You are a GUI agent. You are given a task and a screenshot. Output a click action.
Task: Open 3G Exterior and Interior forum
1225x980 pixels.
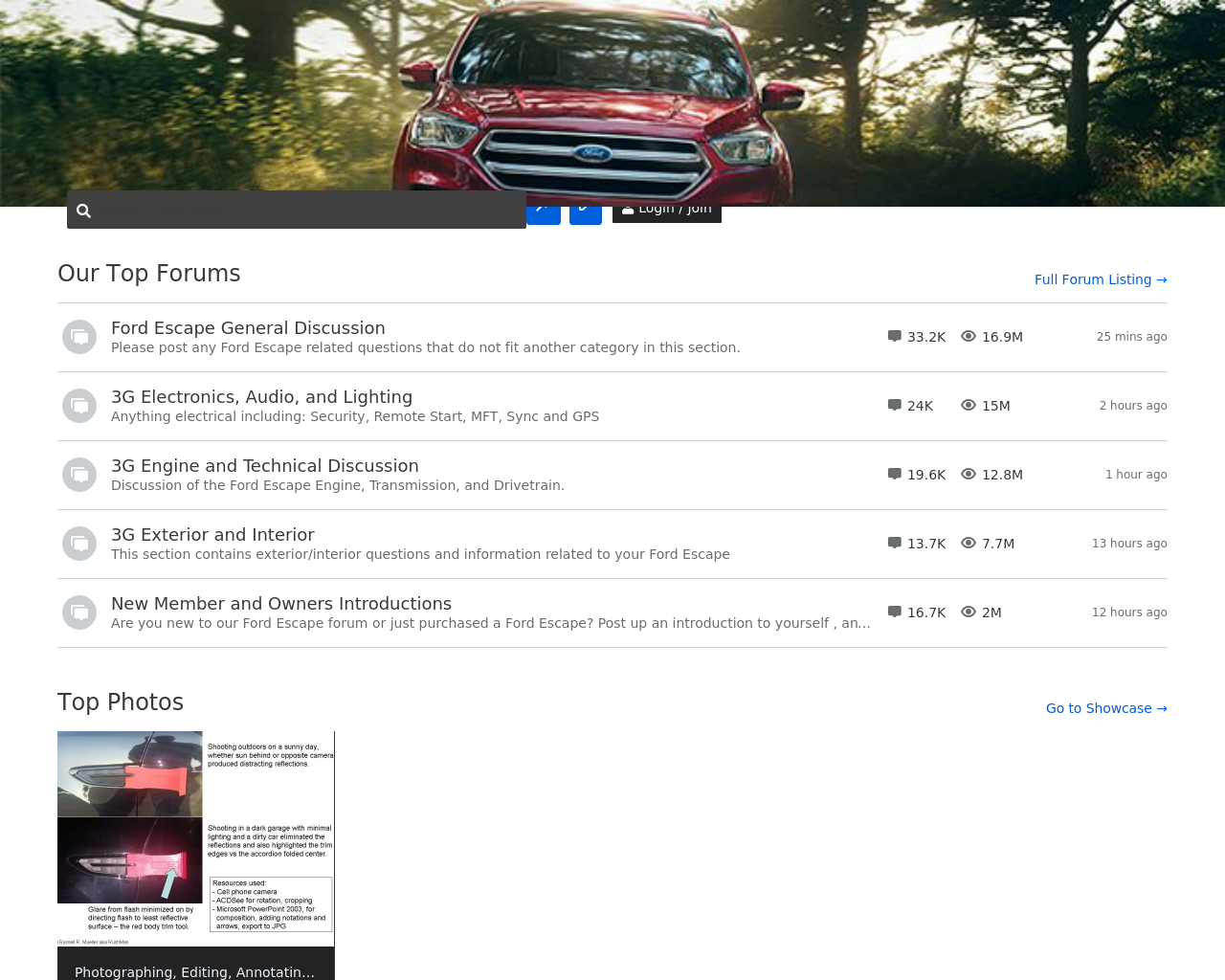tap(212, 533)
